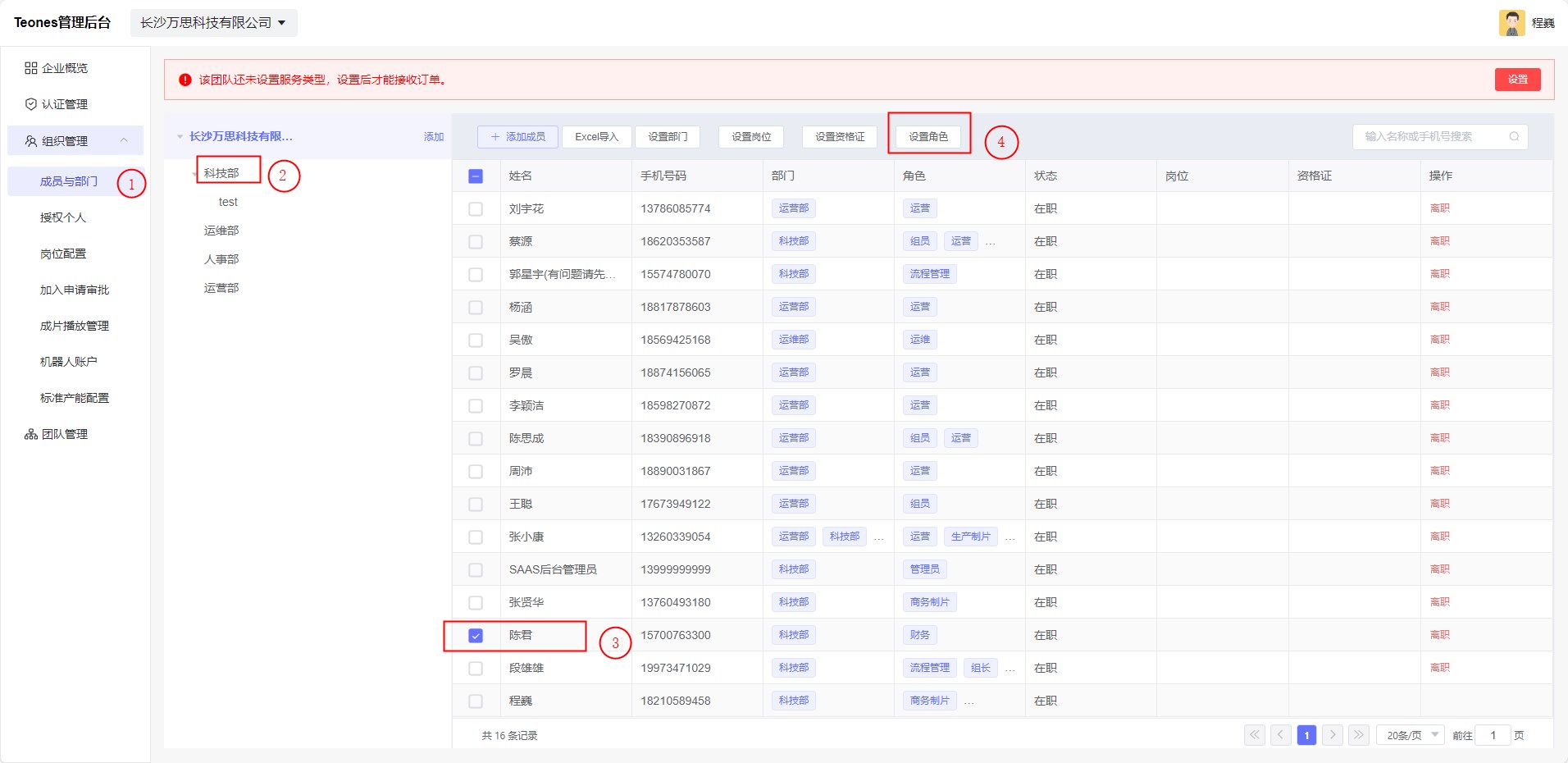Uncheck the checkbox for 陈君
Viewport: 1568px width, 763px height.
pyautogui.click(x=476, y=636)
